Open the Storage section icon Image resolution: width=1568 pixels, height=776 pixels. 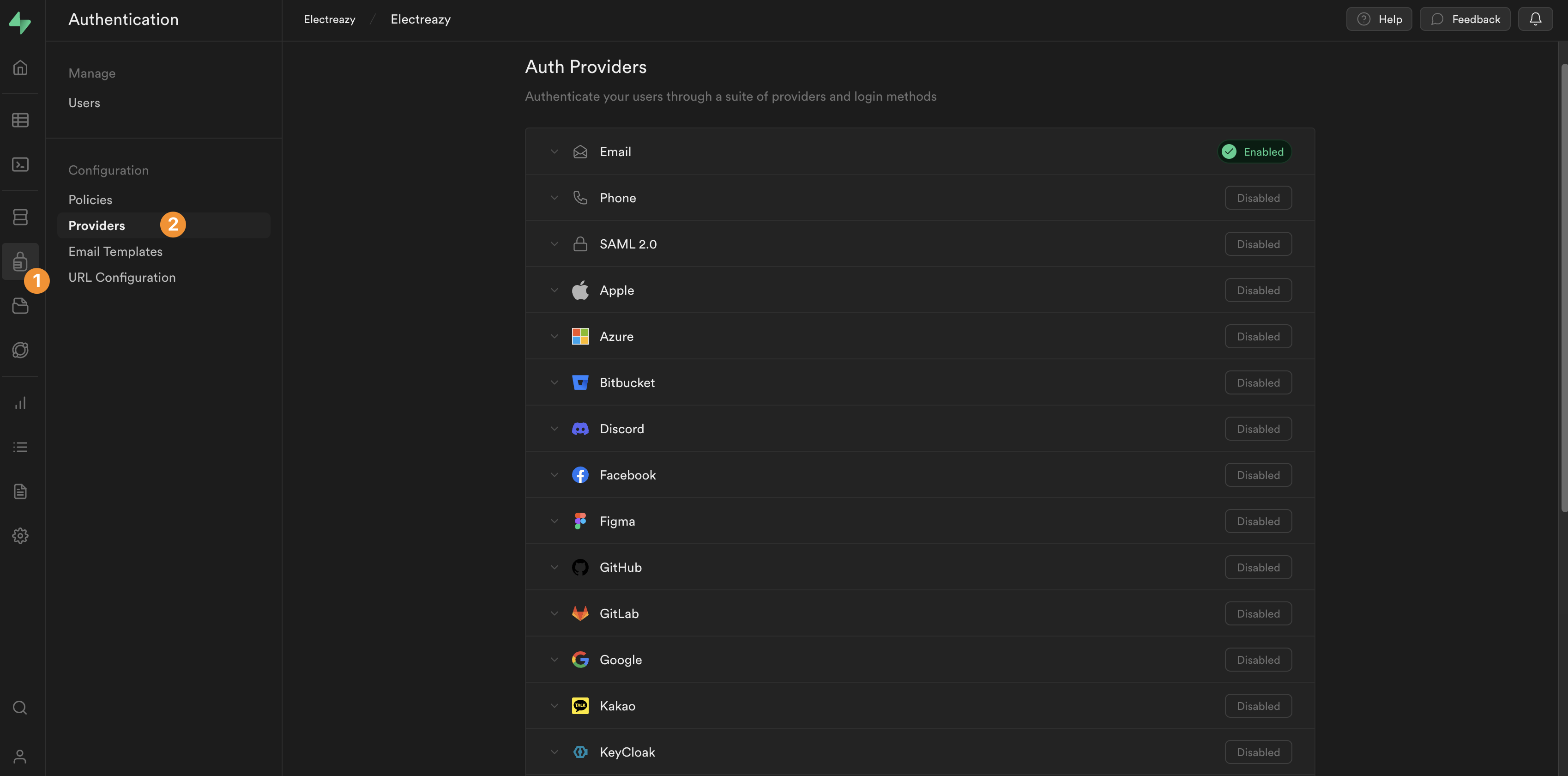coord(20,306)
